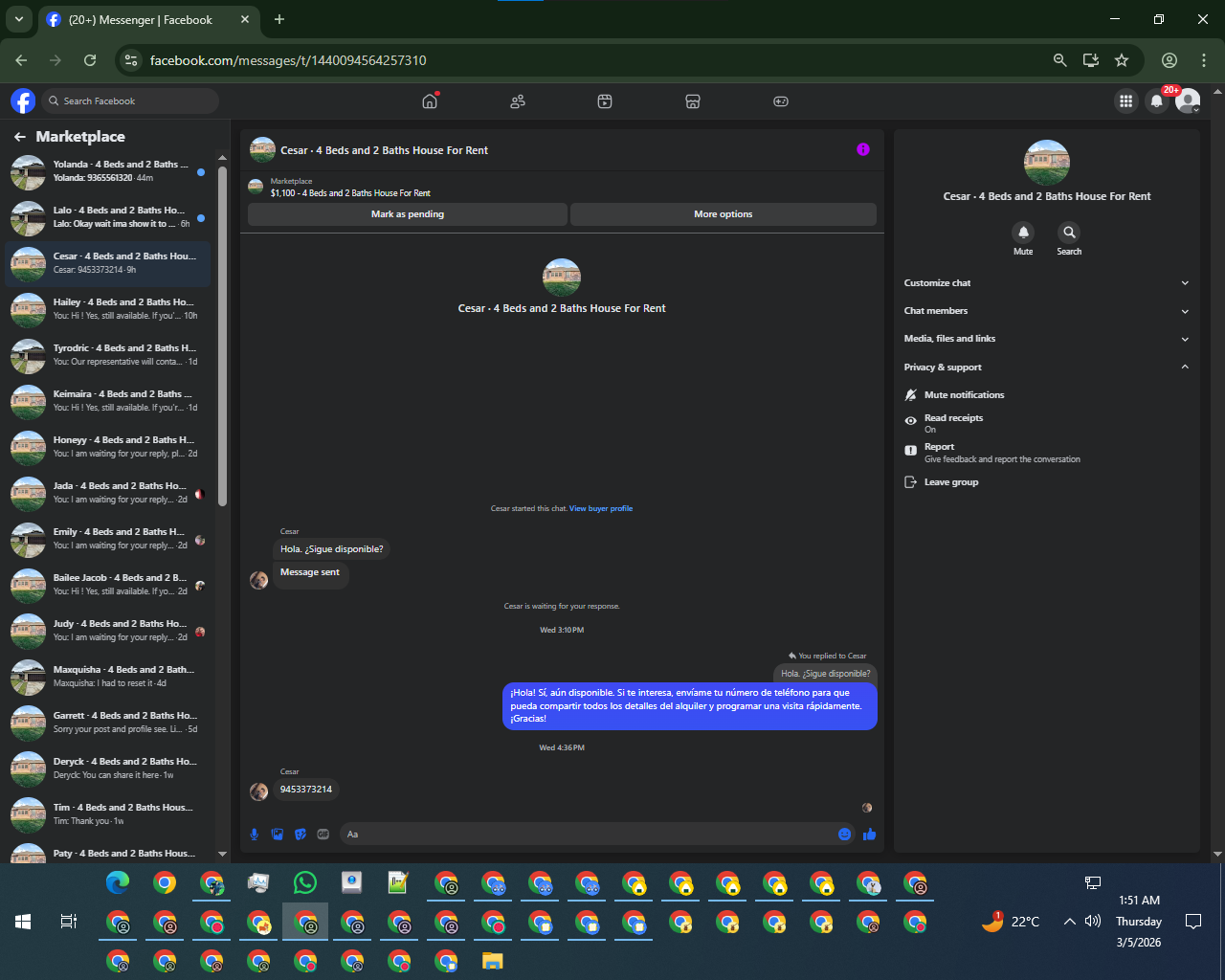Image resolution: width=1225 pixels, height=980 pixels.
Task: Click the browser address bar URL
Action: pyautogui.click(x=288, y=60)
